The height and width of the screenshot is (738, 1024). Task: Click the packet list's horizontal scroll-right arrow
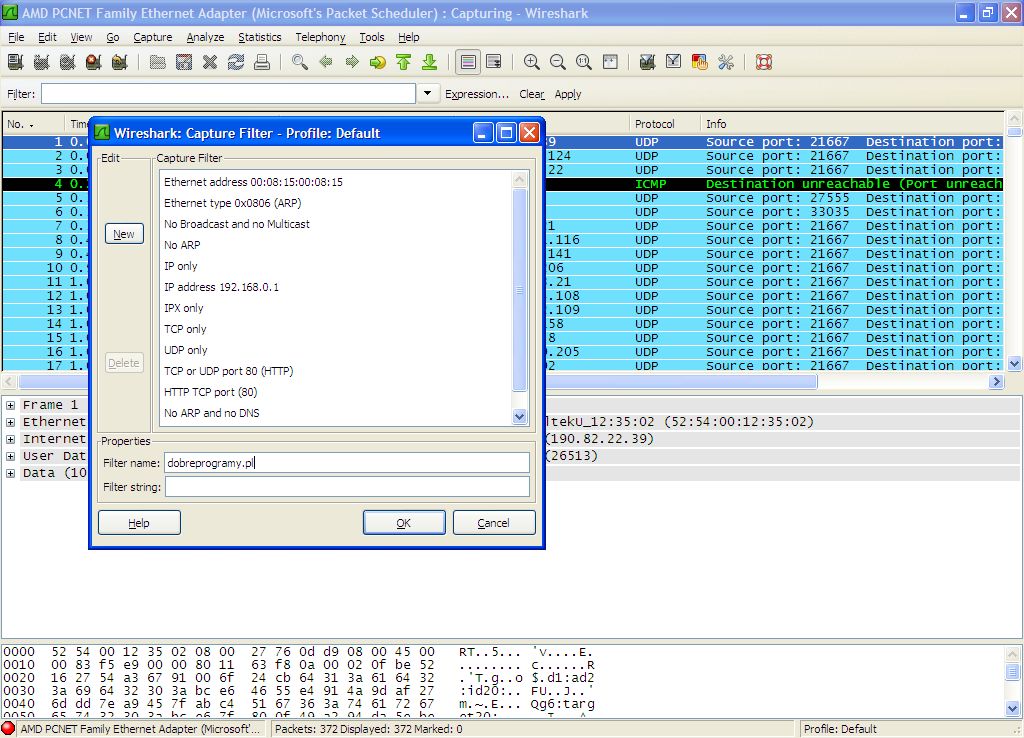click(x=996, y=381)
